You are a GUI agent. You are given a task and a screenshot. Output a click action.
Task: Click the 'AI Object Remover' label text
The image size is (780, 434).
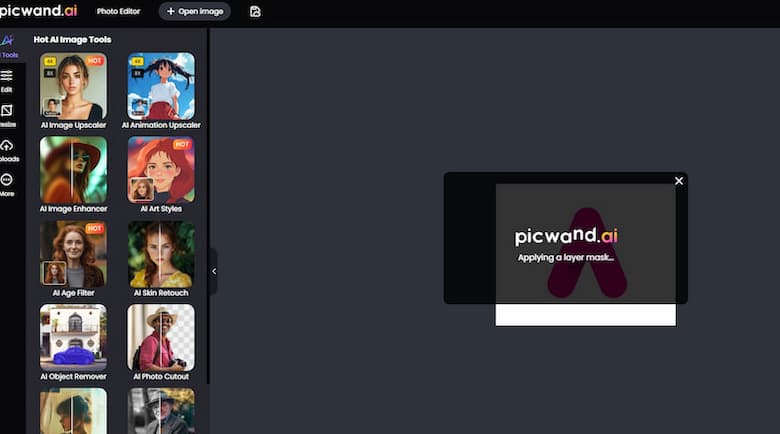pyautogui.click(x=74, y=377)
